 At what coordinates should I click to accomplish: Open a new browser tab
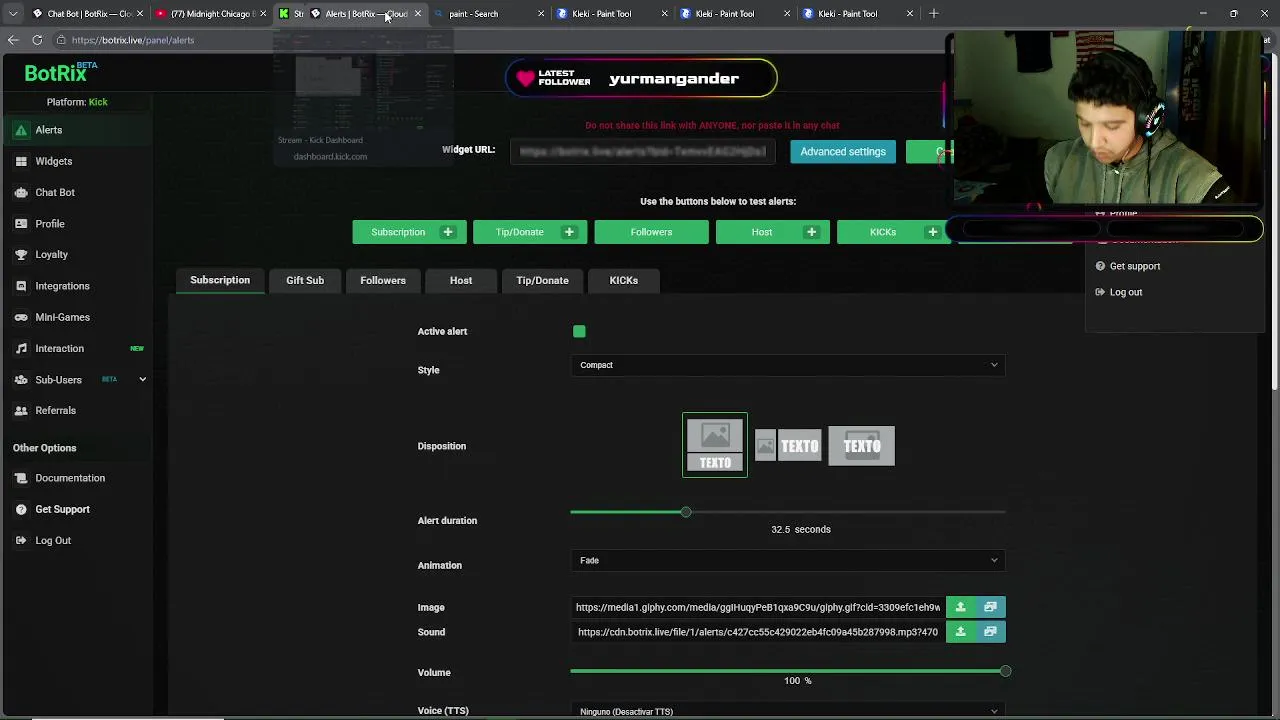[933, 13]
